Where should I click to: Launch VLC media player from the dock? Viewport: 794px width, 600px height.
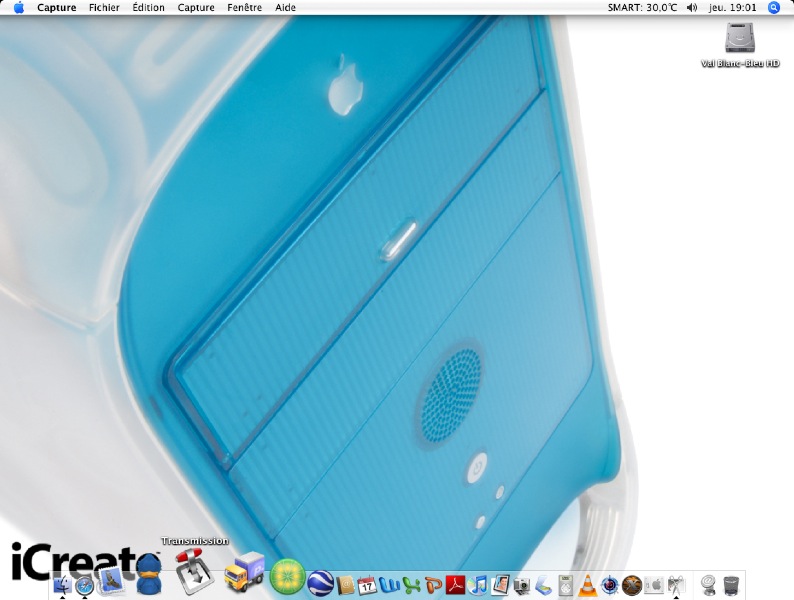pos(587,585)
